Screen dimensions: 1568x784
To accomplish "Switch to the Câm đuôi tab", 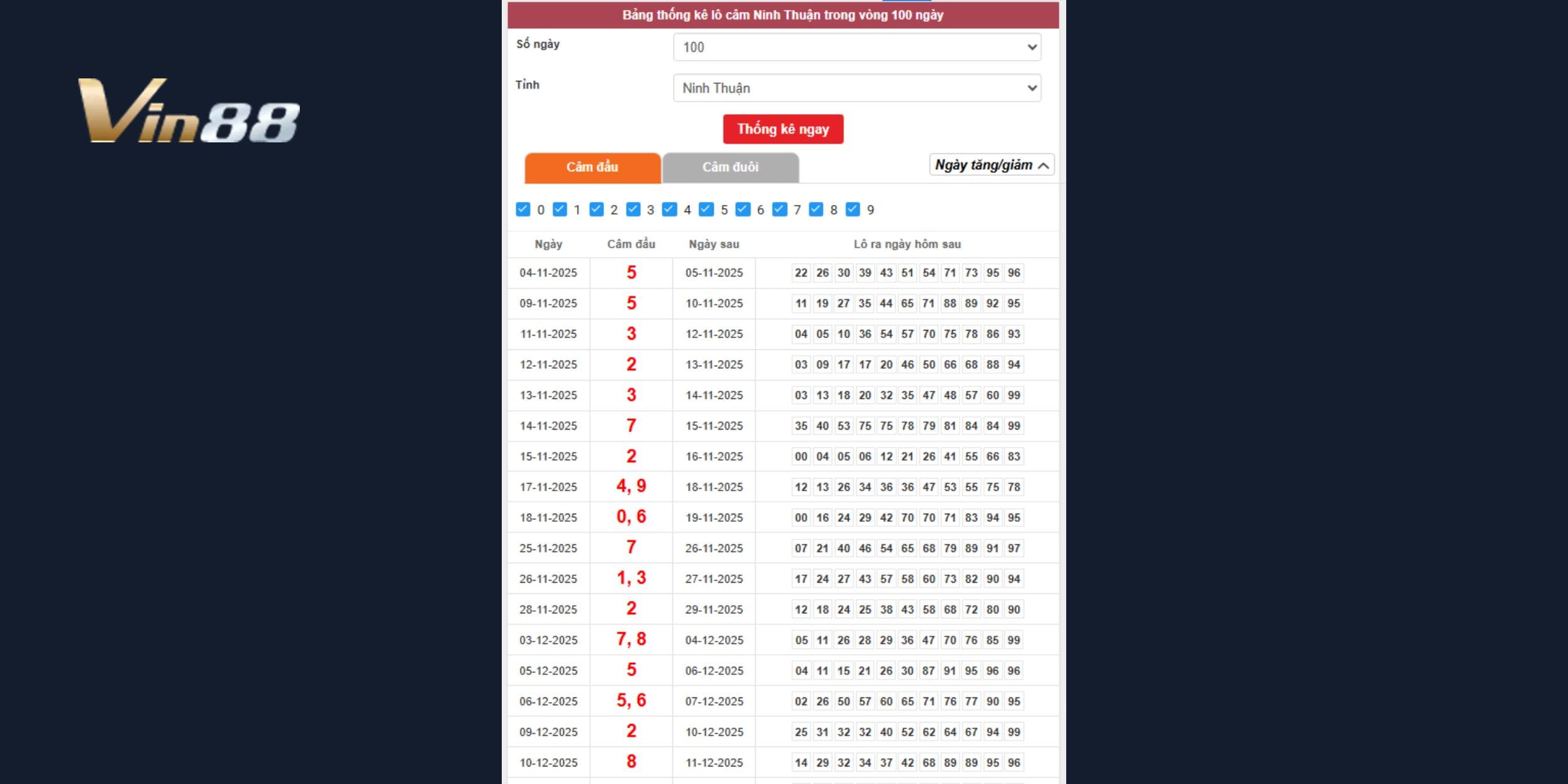I will click(x=730, y=167).
